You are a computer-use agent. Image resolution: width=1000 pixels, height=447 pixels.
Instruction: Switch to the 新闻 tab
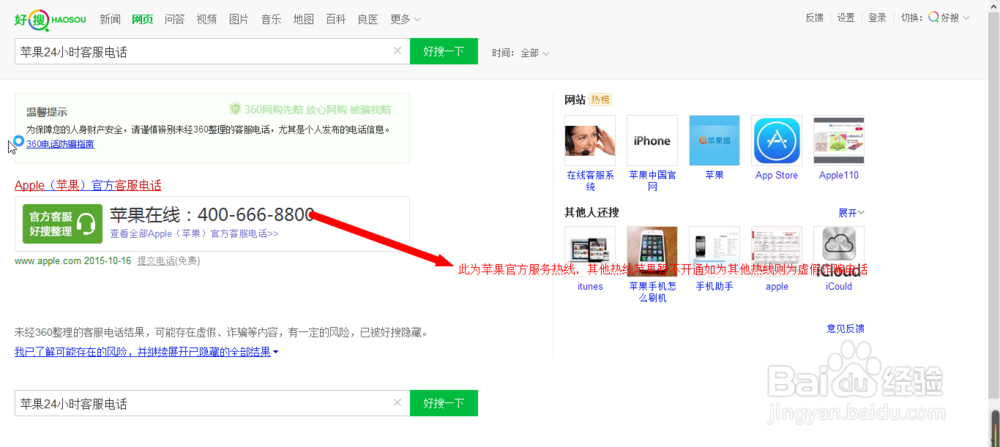tap(110, 19)
